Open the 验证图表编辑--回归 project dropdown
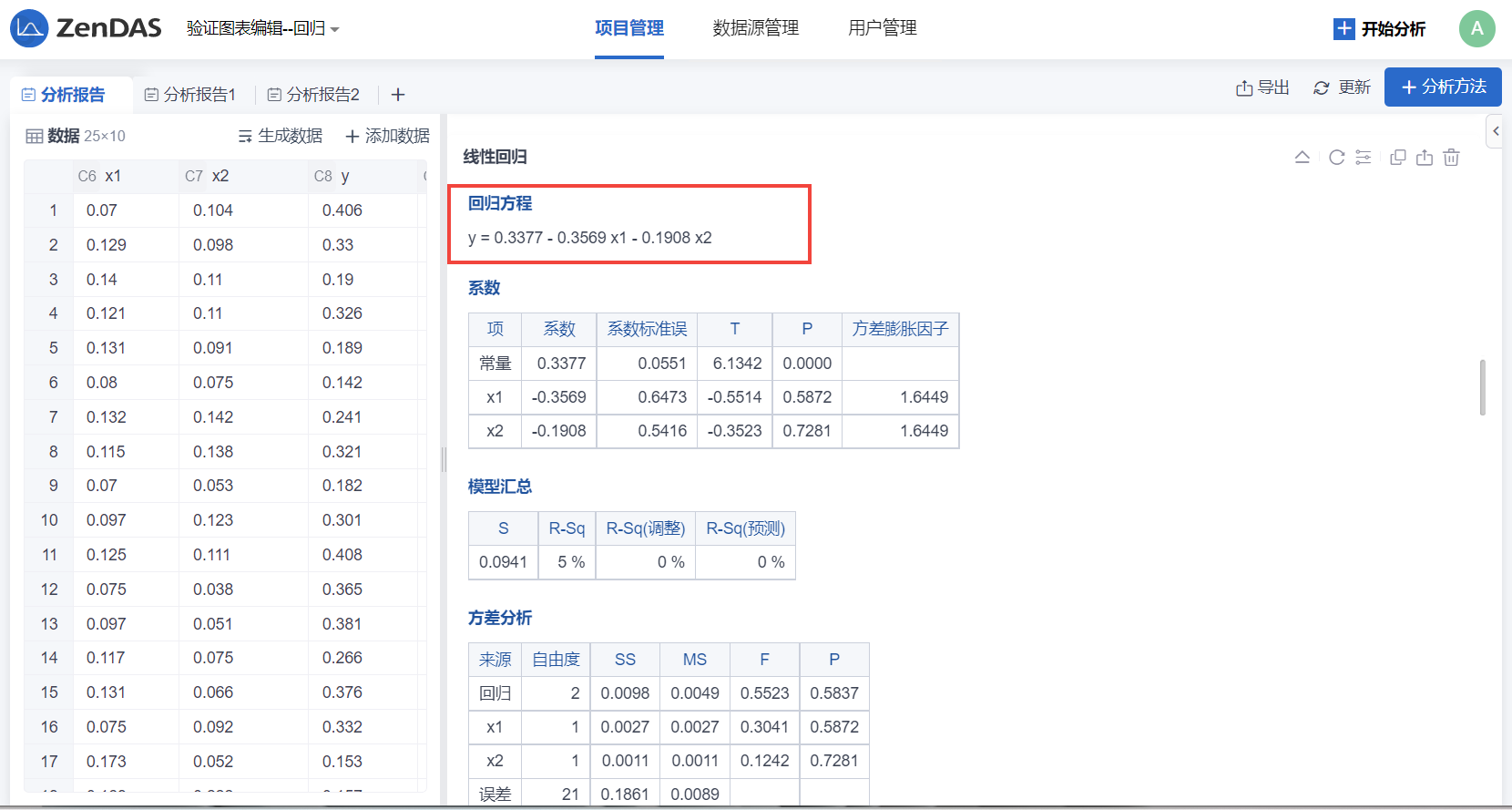This screenshot has height=810, width=1512. tap(262, 29)
